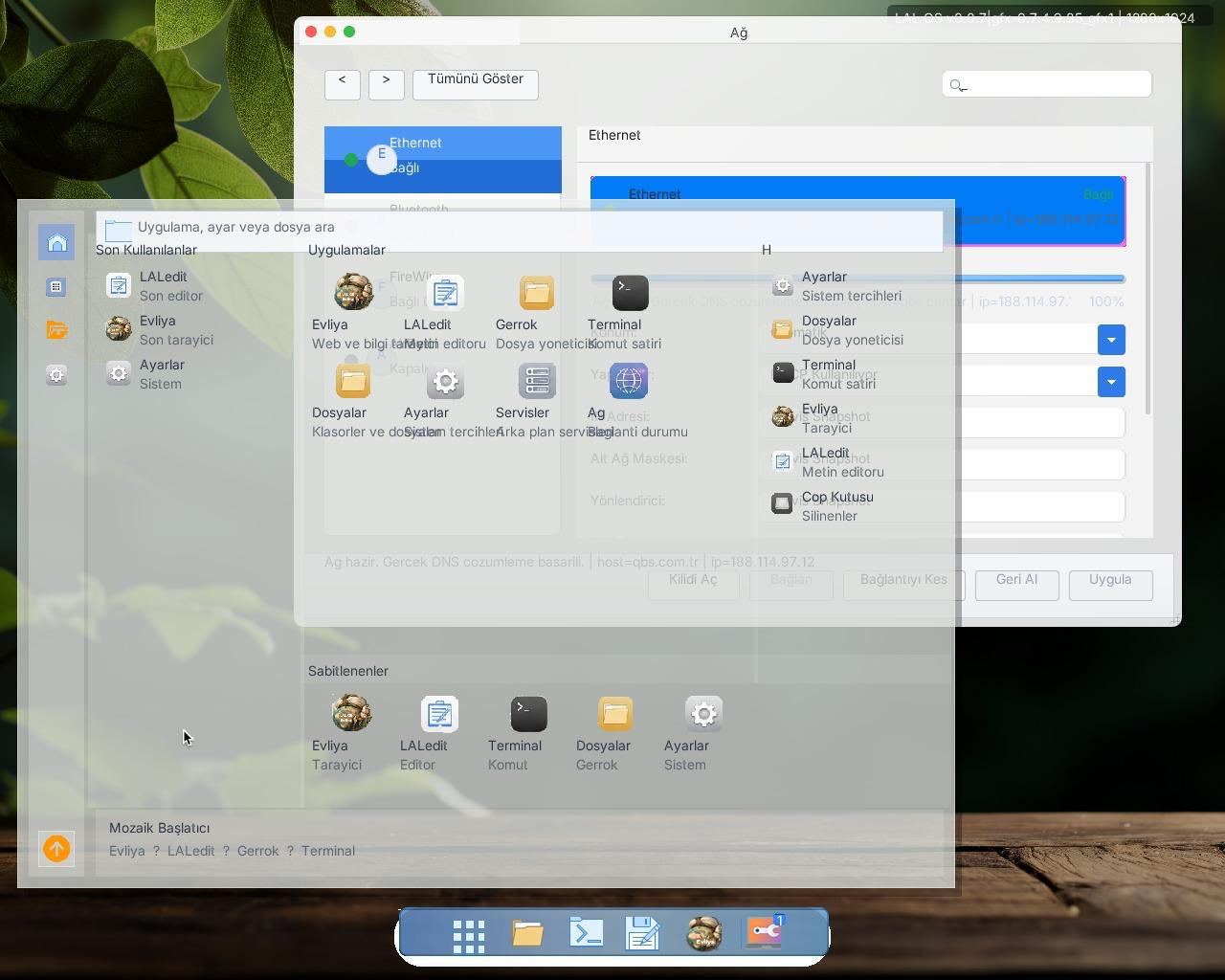The image size is (1225, 980).
Task: Open the home section in launcher sidebar
Action: tap(56, 242)
